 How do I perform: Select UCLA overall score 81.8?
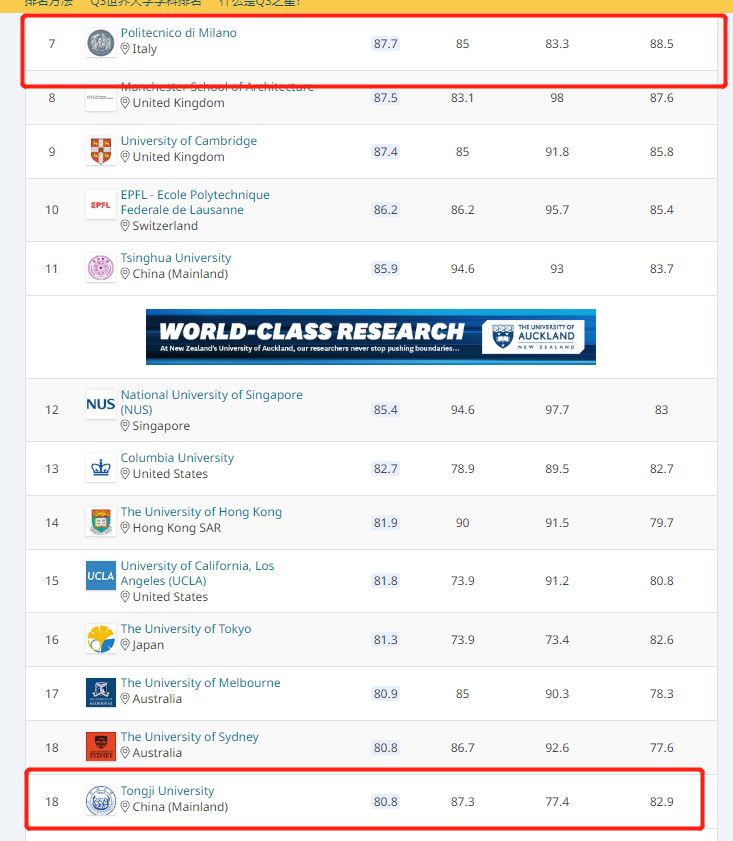click(x=386, y=581)
